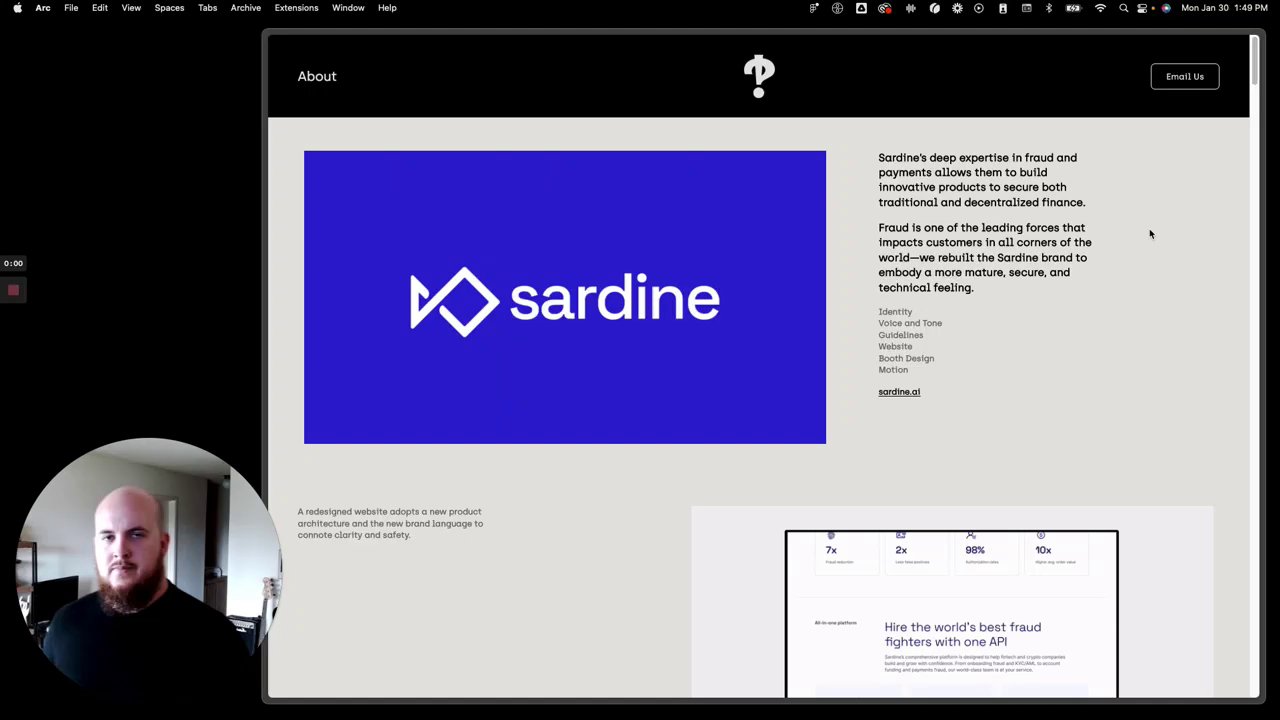Click the "Identity" service text
The image size is (1280, 720).
click(895, 312)
